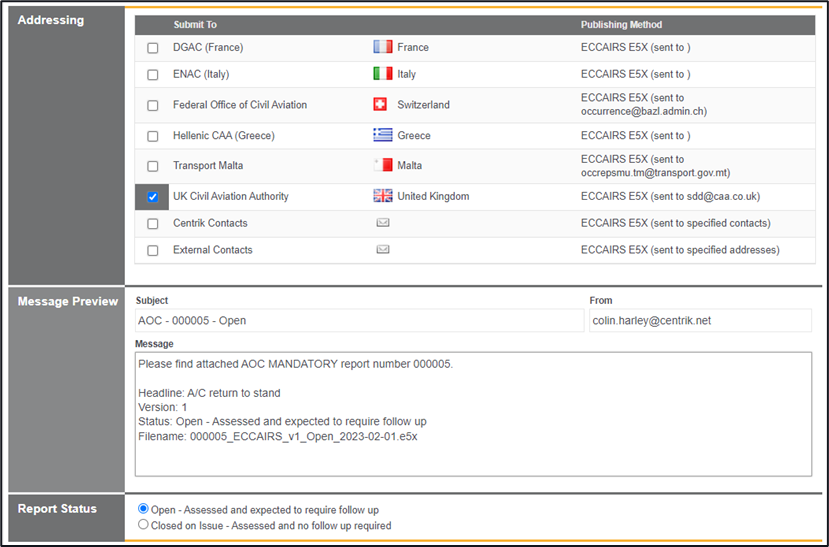Screen dimensions: 829x547
Task: Click the Switzerland flag icon
Action: (380, 105)
